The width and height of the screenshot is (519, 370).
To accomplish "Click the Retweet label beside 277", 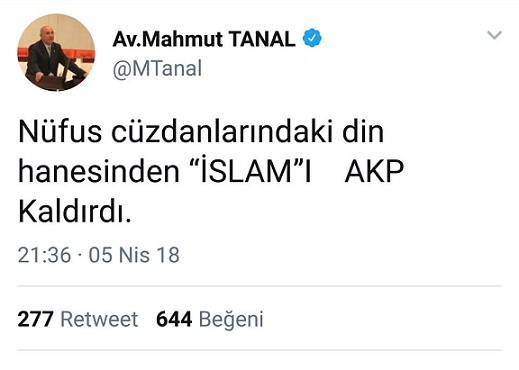I will pyautogui.click(x=99, y=319).
